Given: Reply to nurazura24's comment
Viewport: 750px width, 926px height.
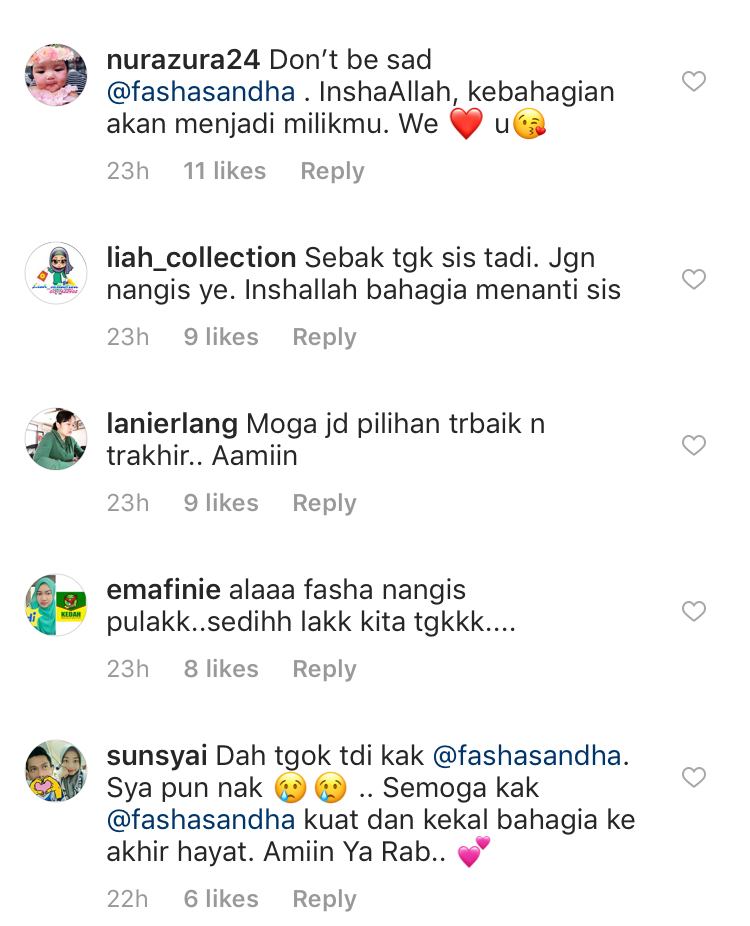Looking at the screenshot, I should coord(332,171).
